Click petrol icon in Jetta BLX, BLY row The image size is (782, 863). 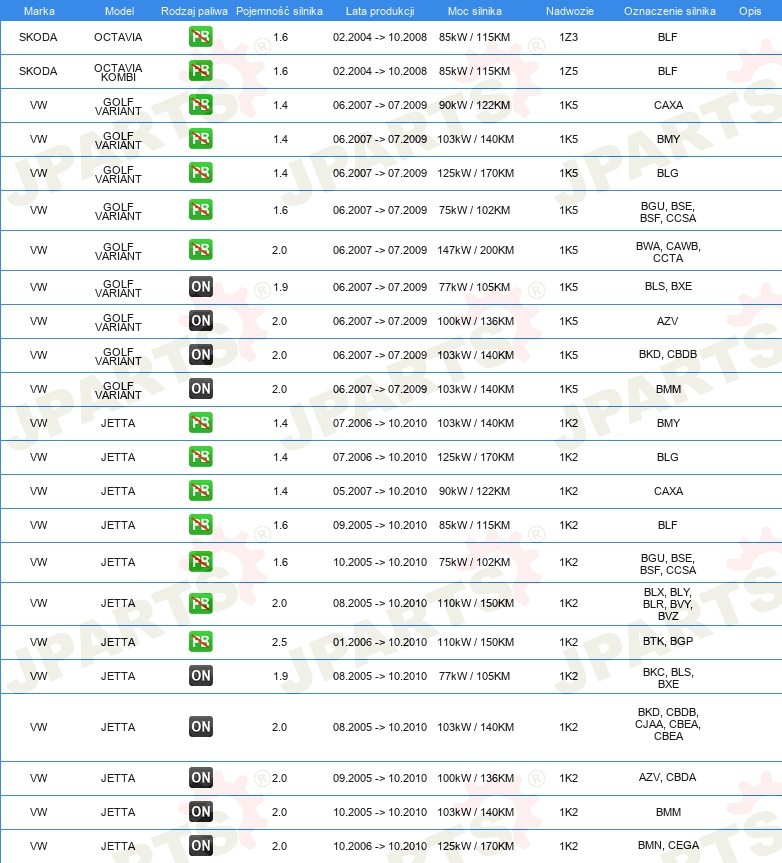(x=200, y=603)
